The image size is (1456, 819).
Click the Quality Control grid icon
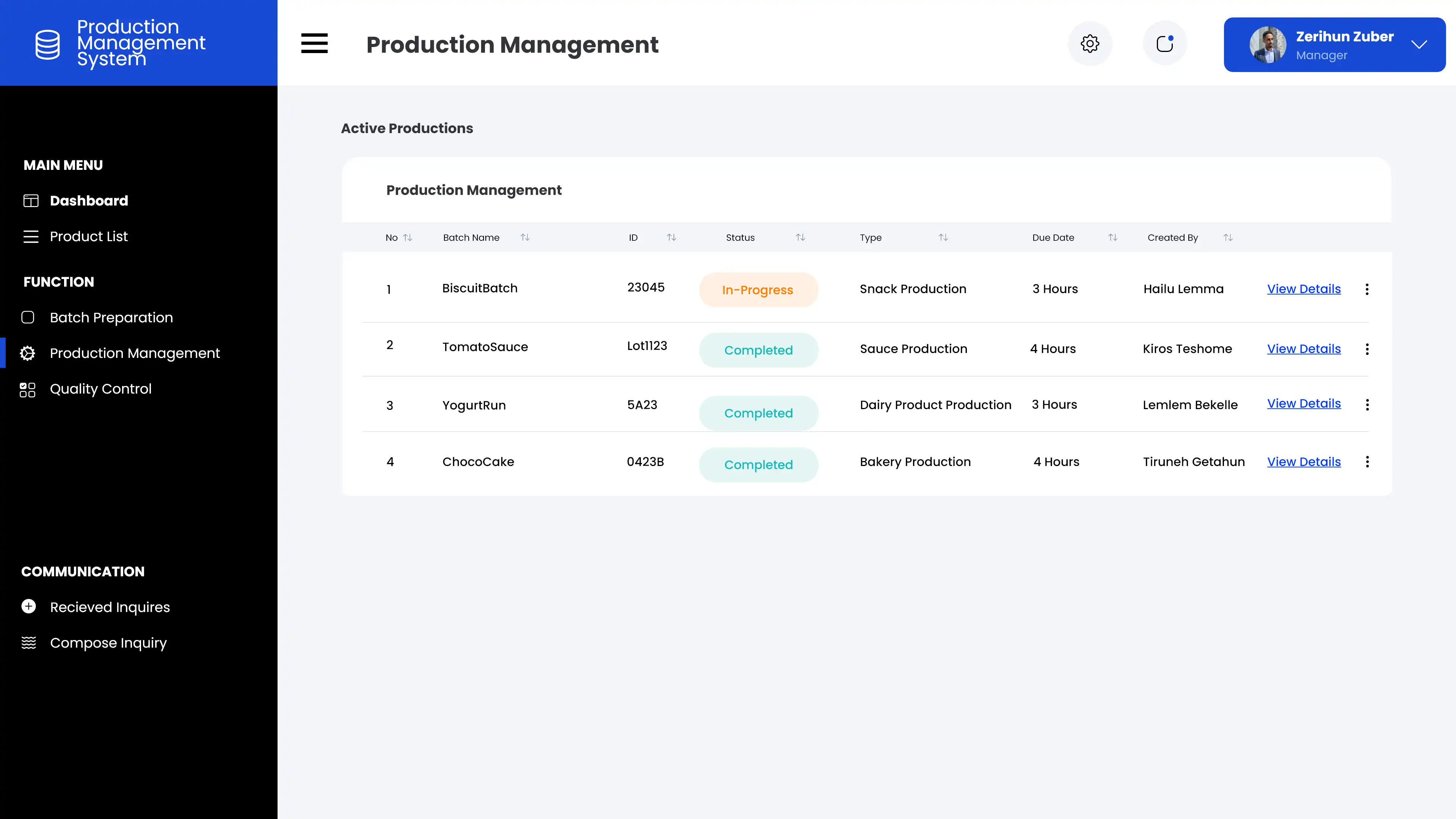28,389
